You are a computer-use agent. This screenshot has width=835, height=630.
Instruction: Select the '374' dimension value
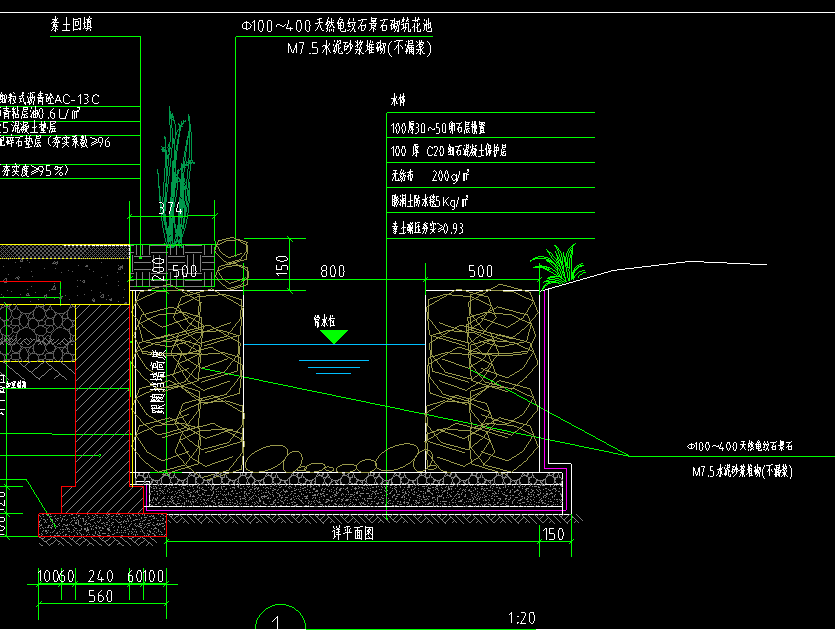(170, 208)
